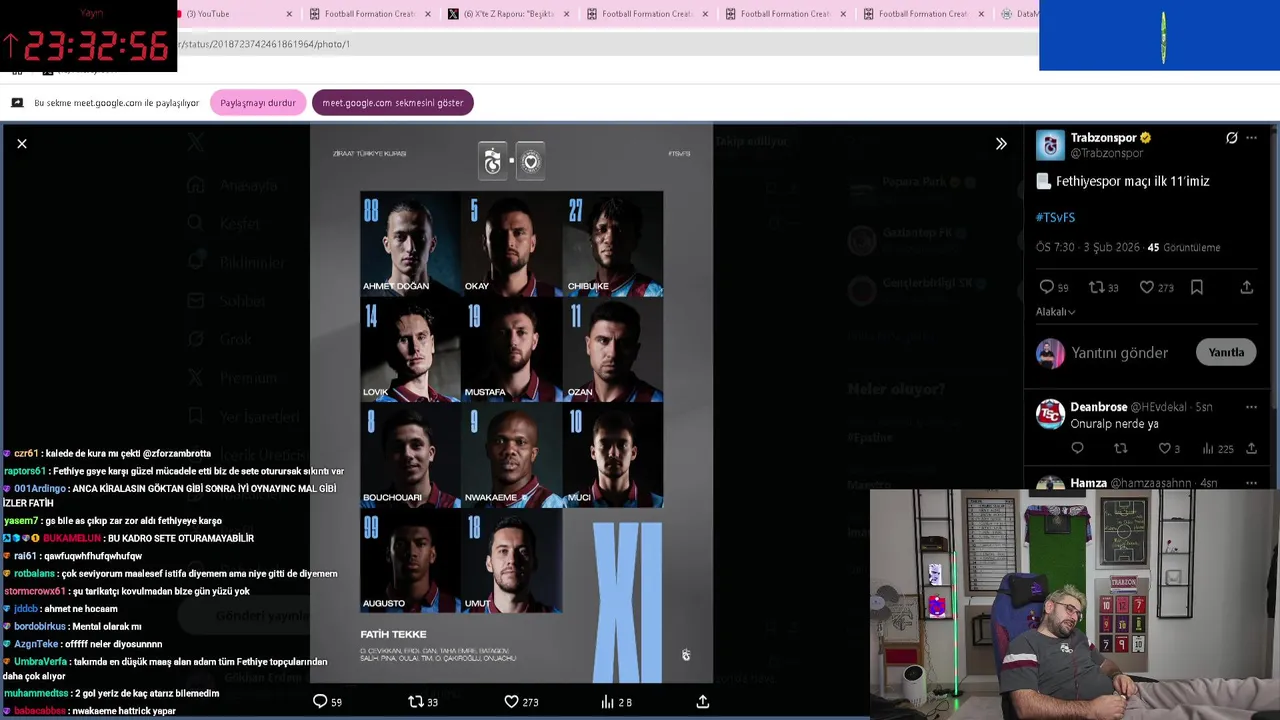Switch to the X'te Z Raporu browser tab
The width and height of the screenshot is (1280, 720).
click(509, 14)
